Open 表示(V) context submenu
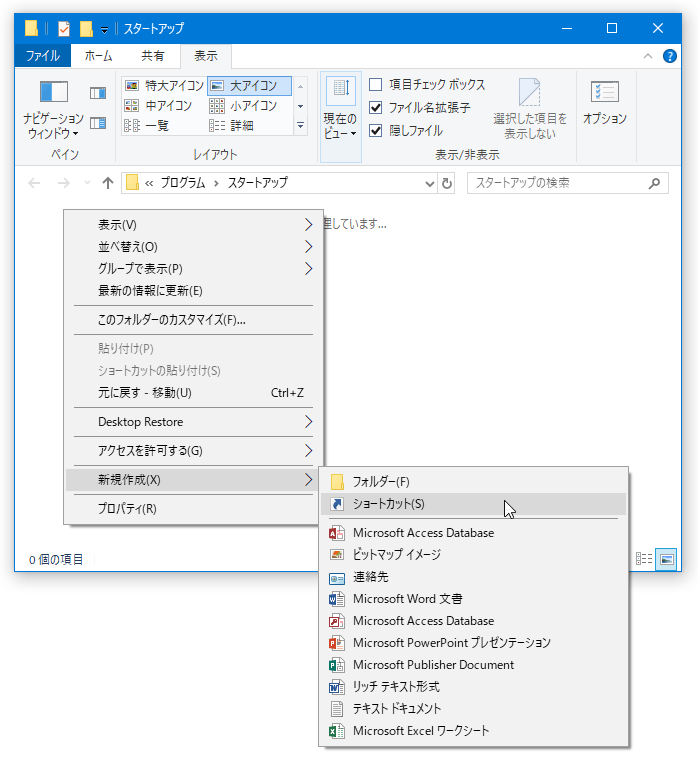 [193, 225]
